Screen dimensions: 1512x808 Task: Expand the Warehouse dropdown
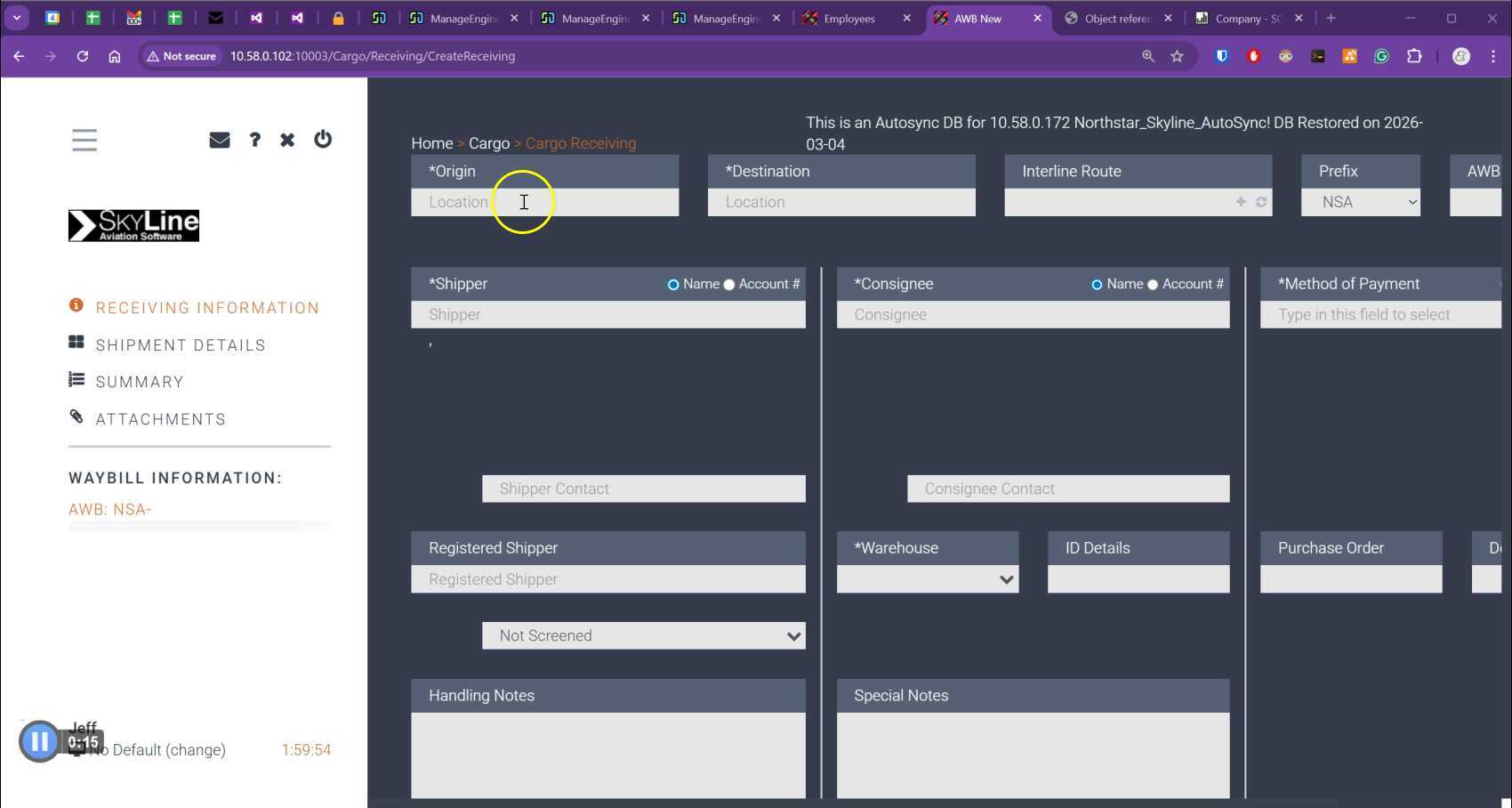coord(927,579)
